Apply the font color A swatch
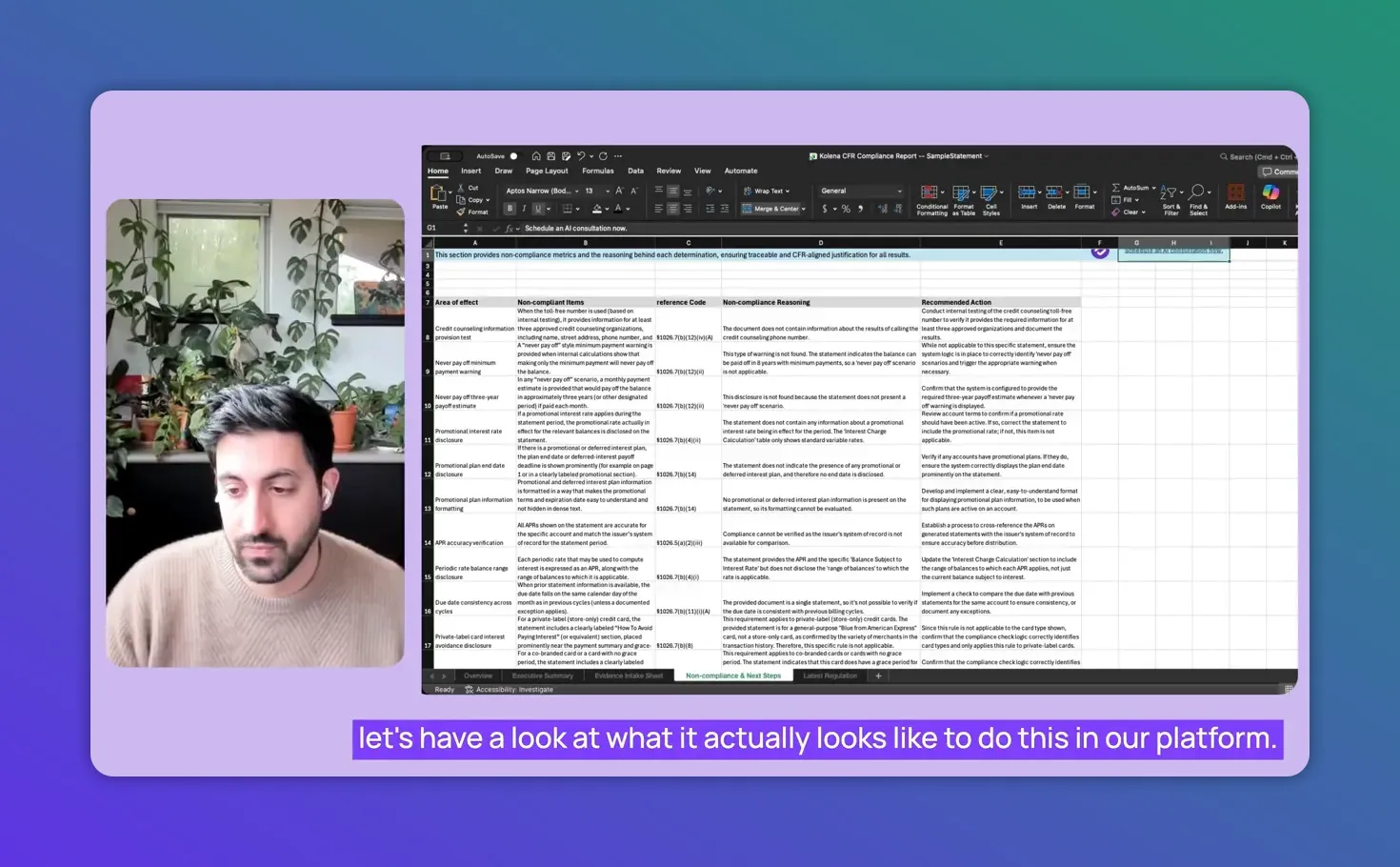This screenshot has width=1400, height=867. [x=618, y=209]
